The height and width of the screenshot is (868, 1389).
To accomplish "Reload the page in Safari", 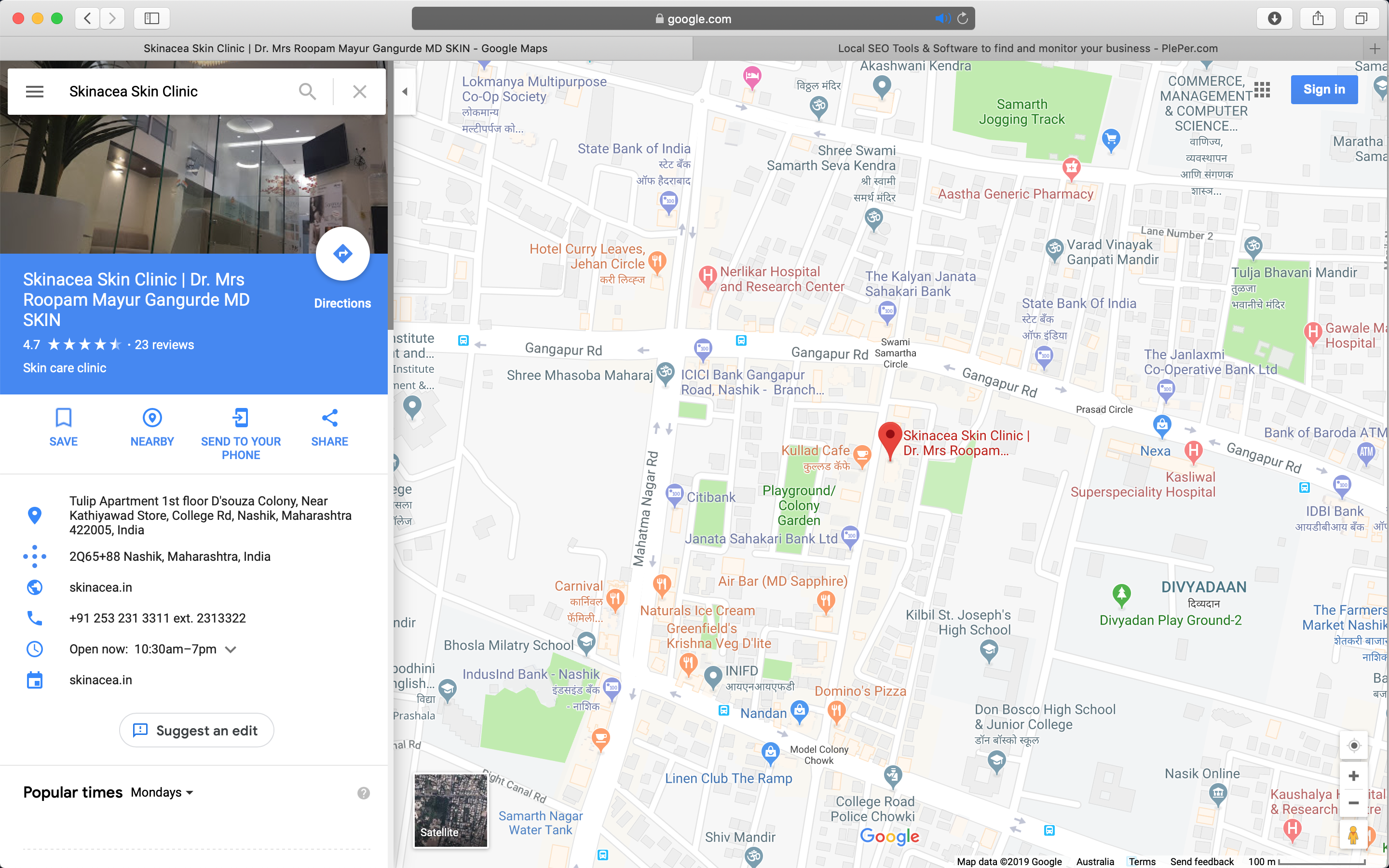I will [x=963, y=18].
